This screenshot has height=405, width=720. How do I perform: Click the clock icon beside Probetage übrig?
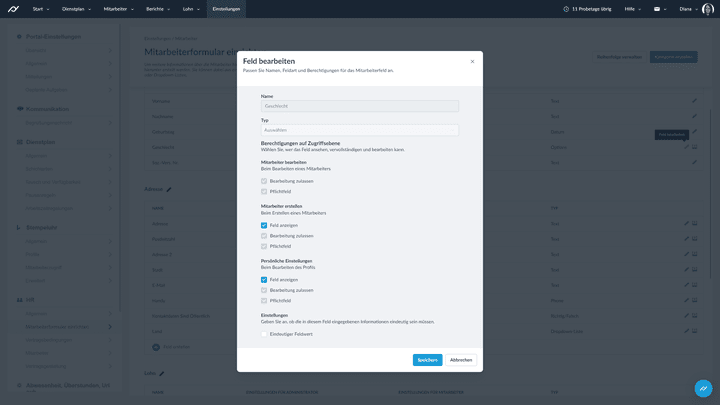click(x=566, y=9)
